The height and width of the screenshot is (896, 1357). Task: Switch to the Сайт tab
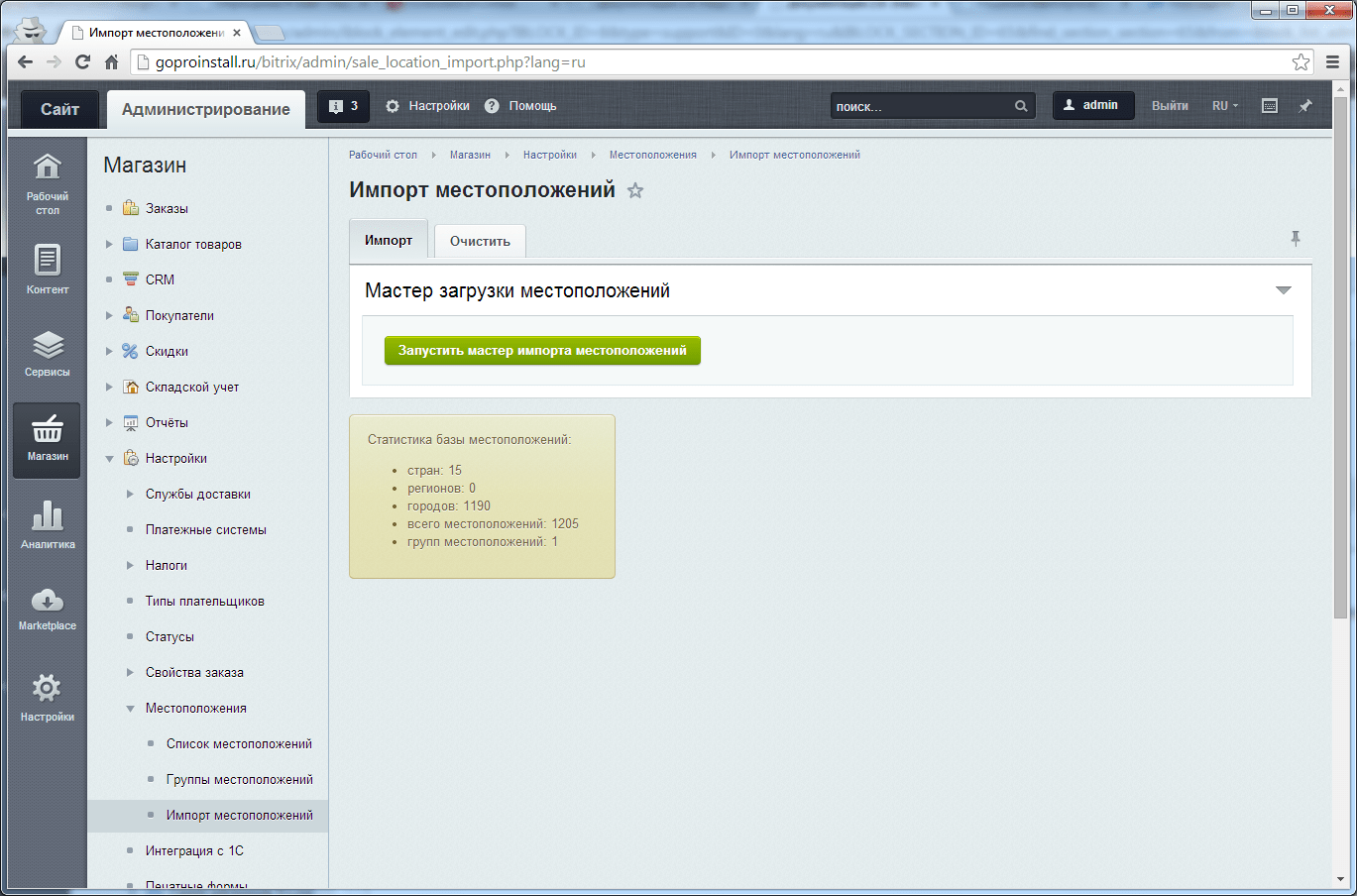(x=59, y=109)
